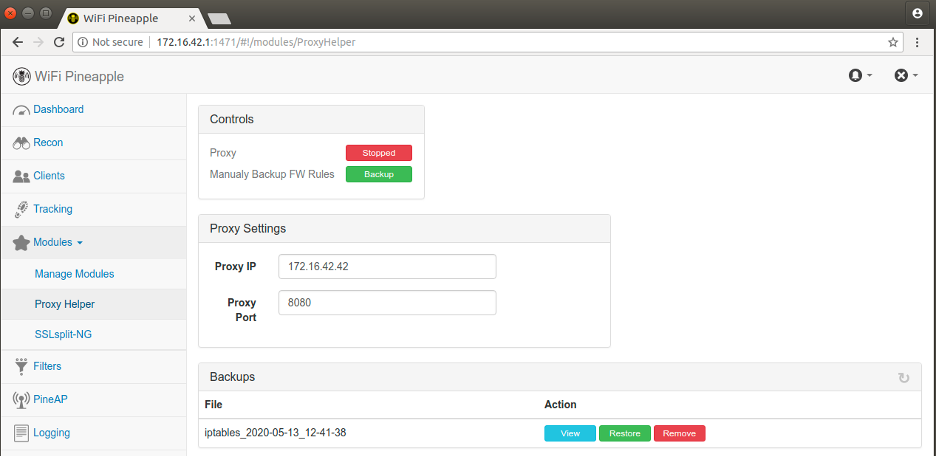The height and width of the screenshot is (456, 936).
Task: Open the notifications dropdown in the header
Action: pyautogui.click(x=860, y=75)
